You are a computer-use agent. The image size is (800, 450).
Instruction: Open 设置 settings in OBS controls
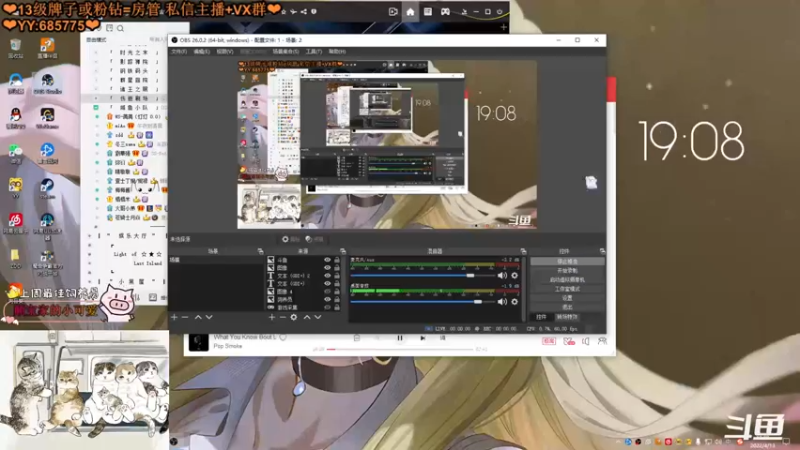(x=567, y=298)
